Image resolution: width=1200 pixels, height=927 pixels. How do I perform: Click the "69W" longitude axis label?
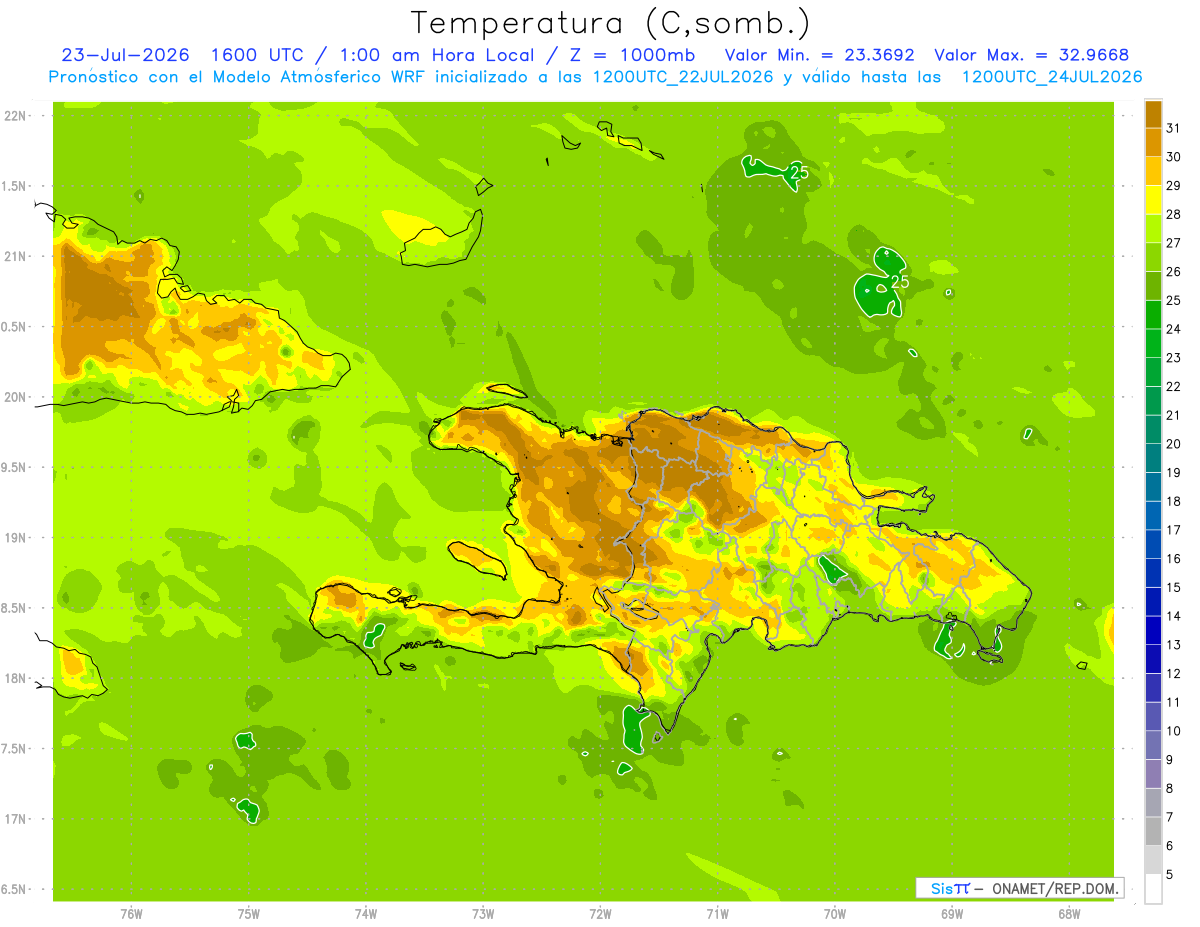[x=952, y=913]
